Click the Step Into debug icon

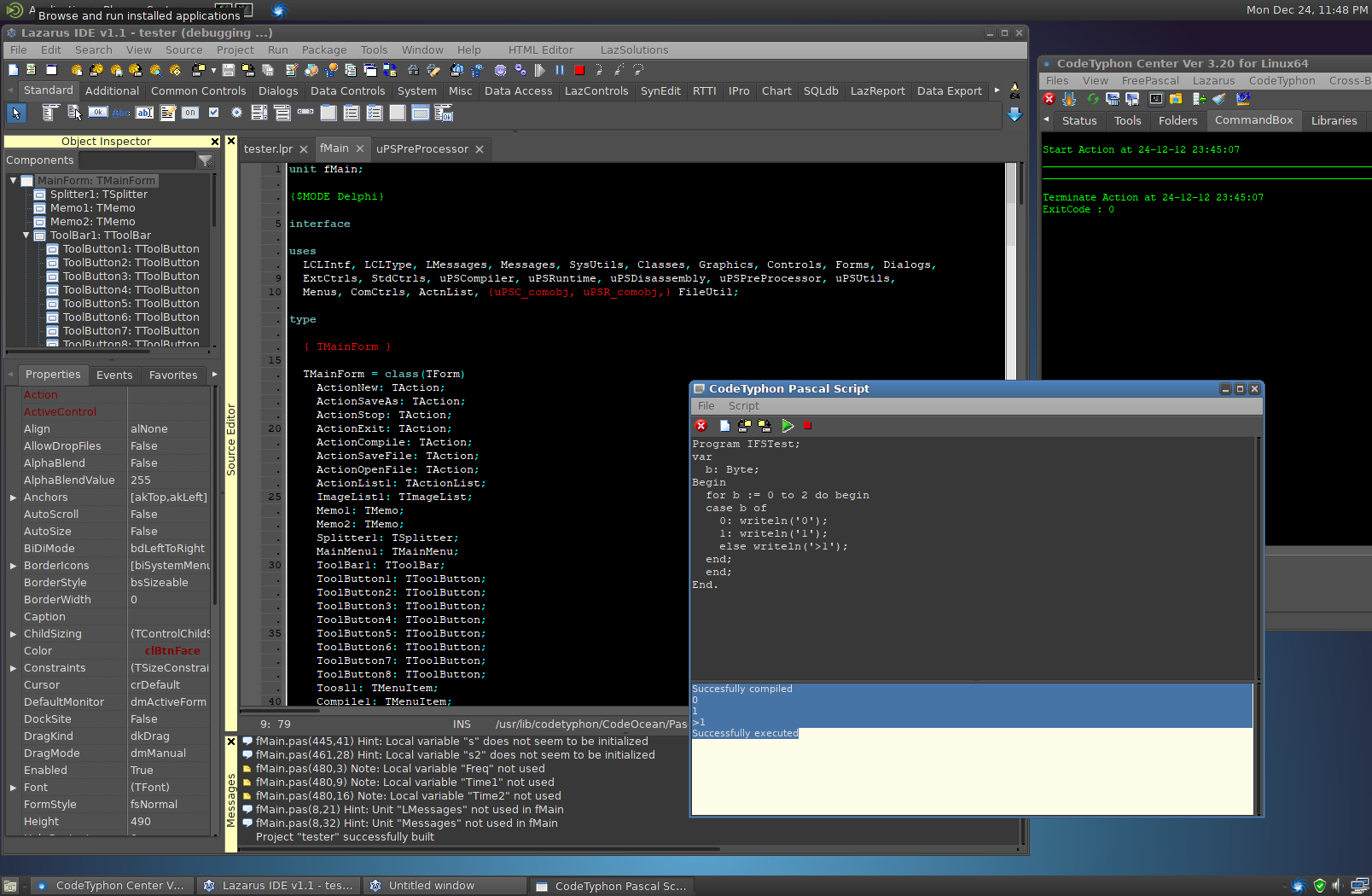coord(599,70)
